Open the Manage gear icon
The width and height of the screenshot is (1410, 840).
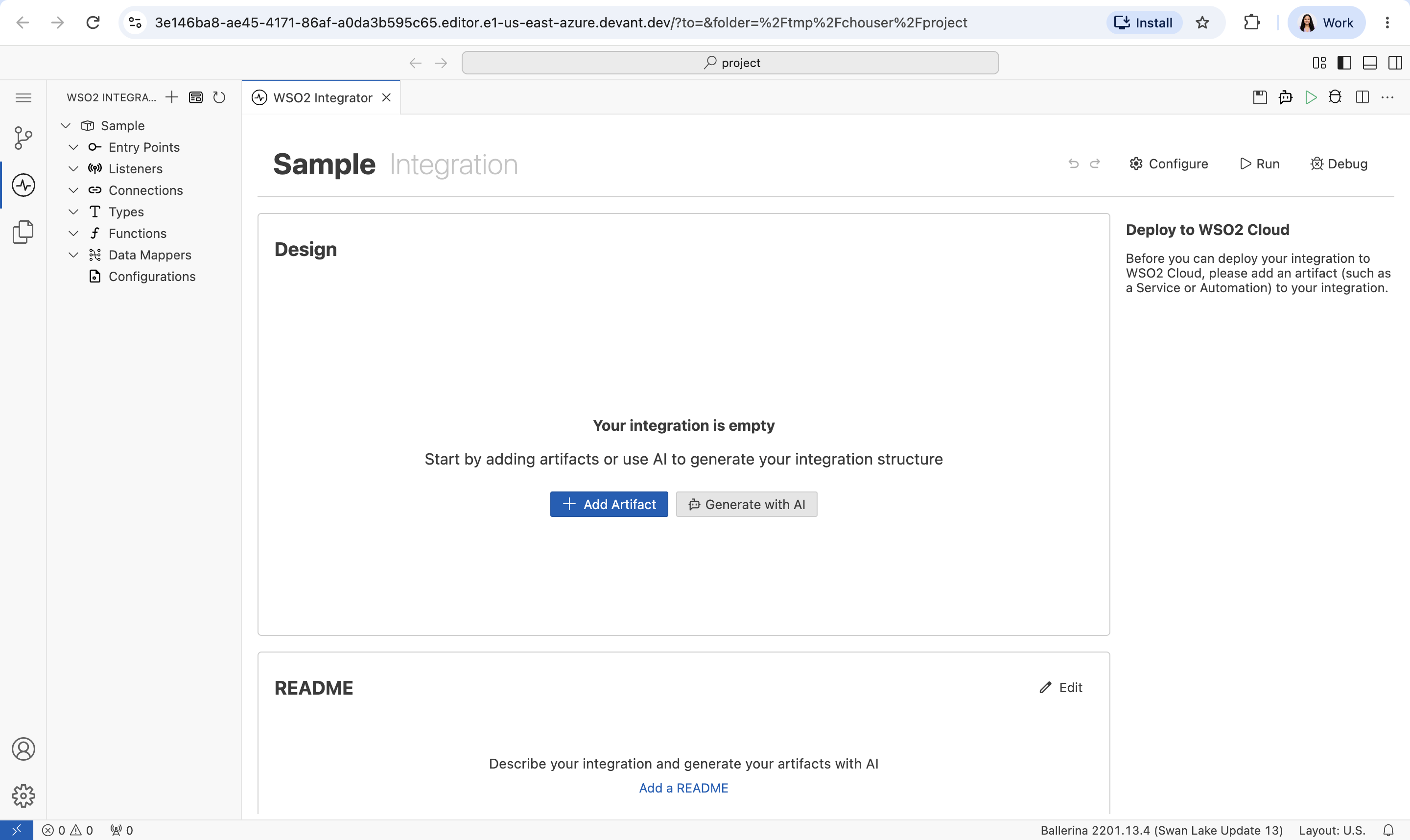coord(23,796)
